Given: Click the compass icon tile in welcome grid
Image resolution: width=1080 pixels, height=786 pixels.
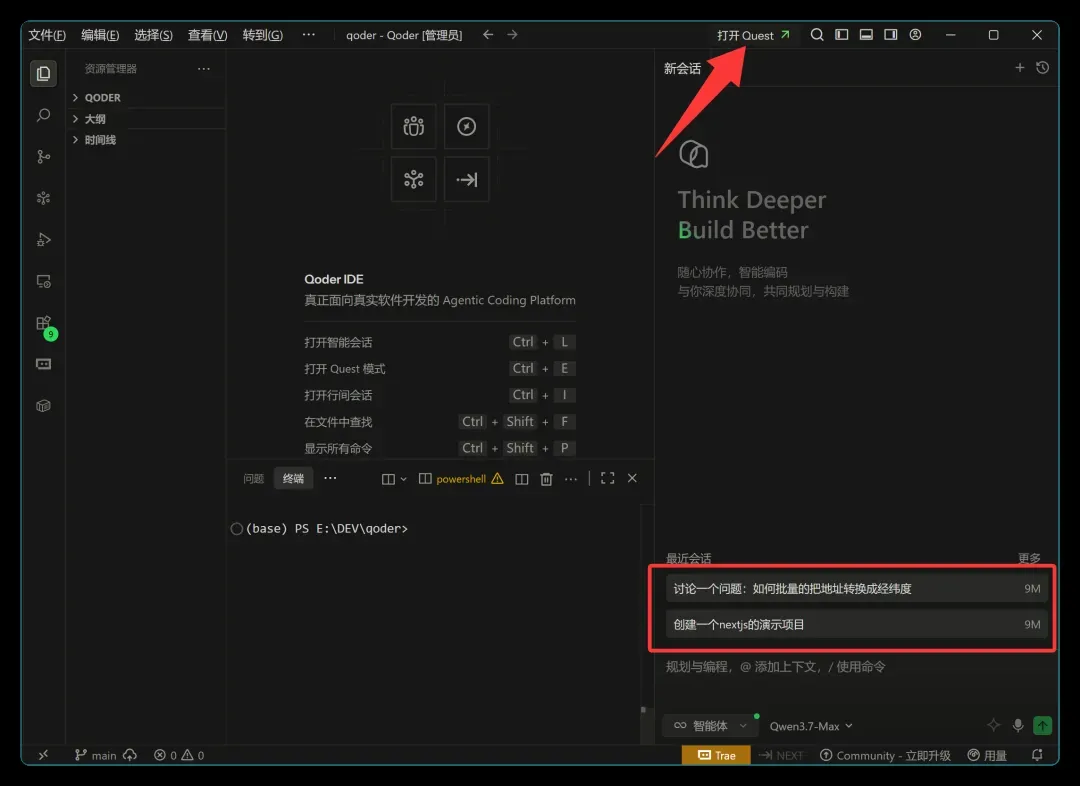Looking at the screenshot, I should pos(466,127).
